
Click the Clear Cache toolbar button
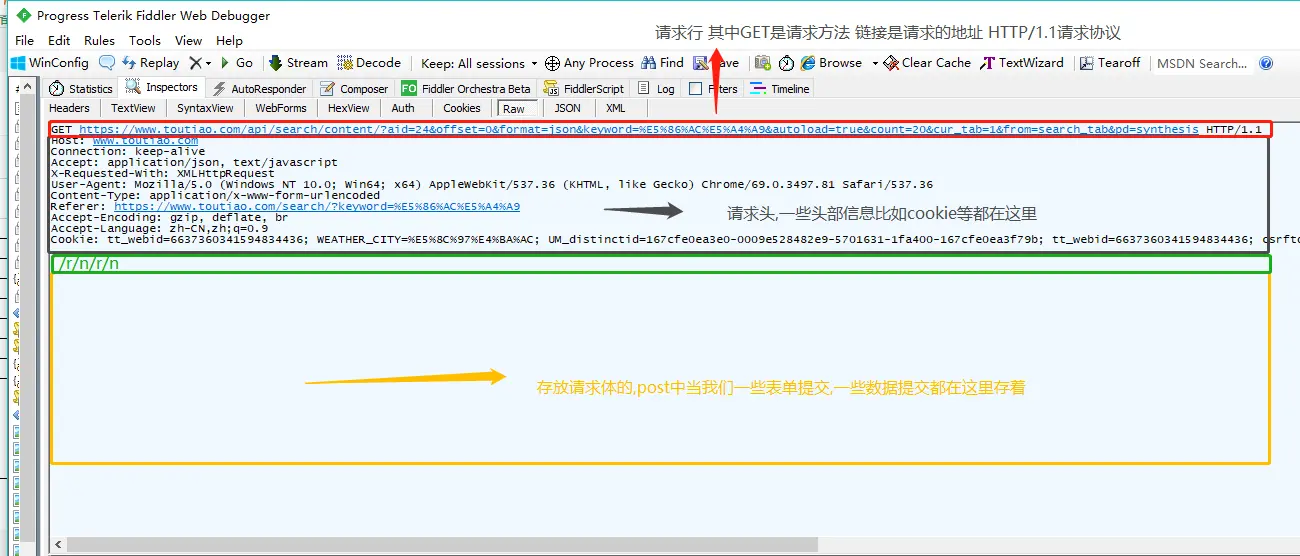tap(927, 63)
